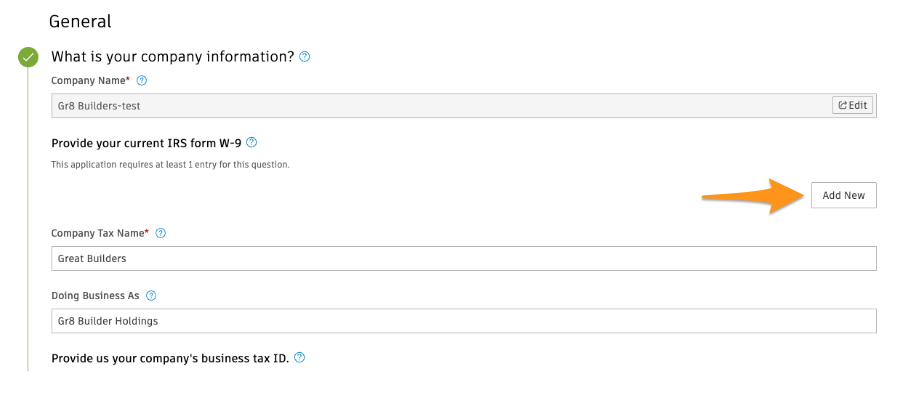This screenshot has height=394, width=911.
Task: Open help icon beside company information heading
Action: (304, 57)
